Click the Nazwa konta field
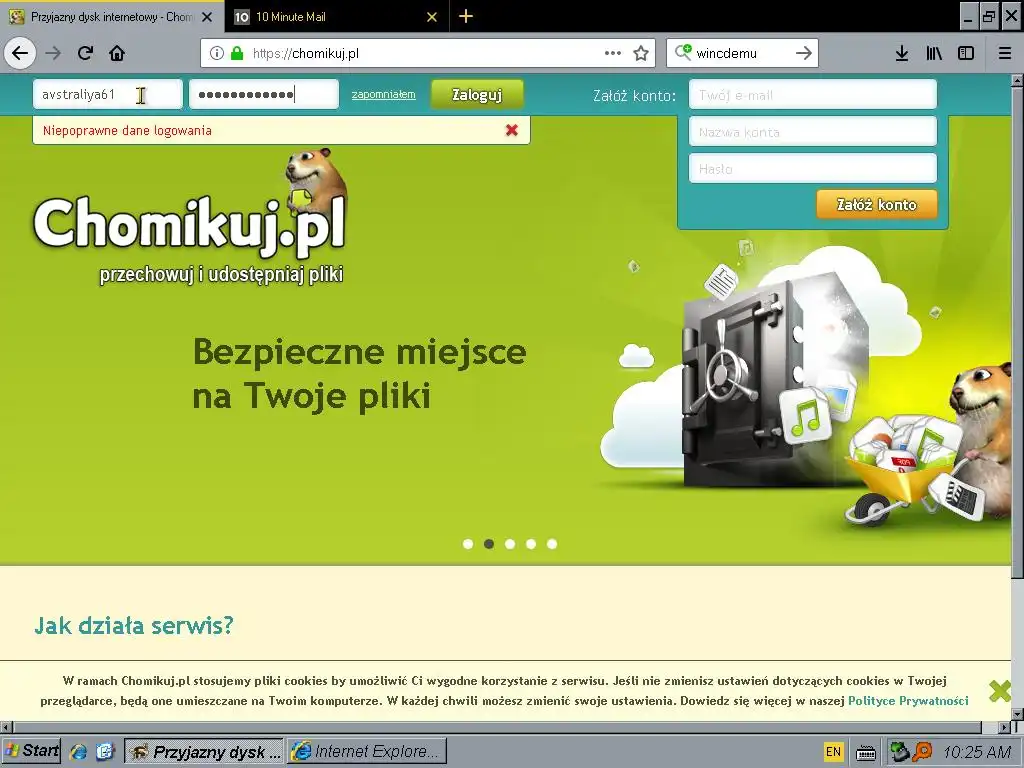 click(812, 132)
